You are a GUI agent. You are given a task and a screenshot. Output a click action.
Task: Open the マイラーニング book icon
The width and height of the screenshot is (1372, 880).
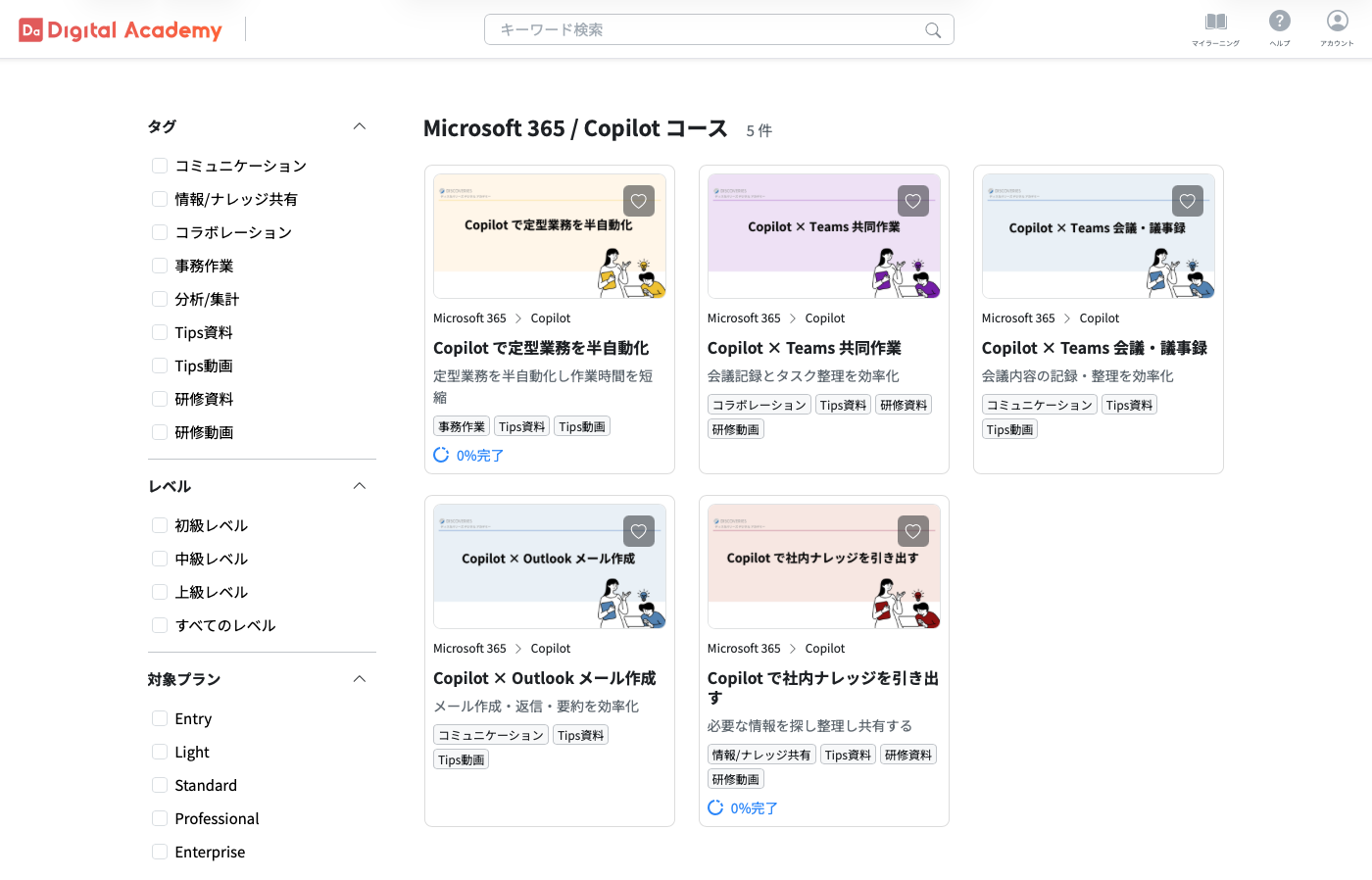(1216, 22)
